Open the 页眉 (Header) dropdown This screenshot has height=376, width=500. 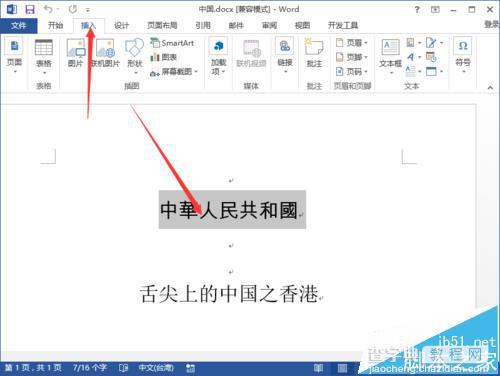[x=352, y=43]
